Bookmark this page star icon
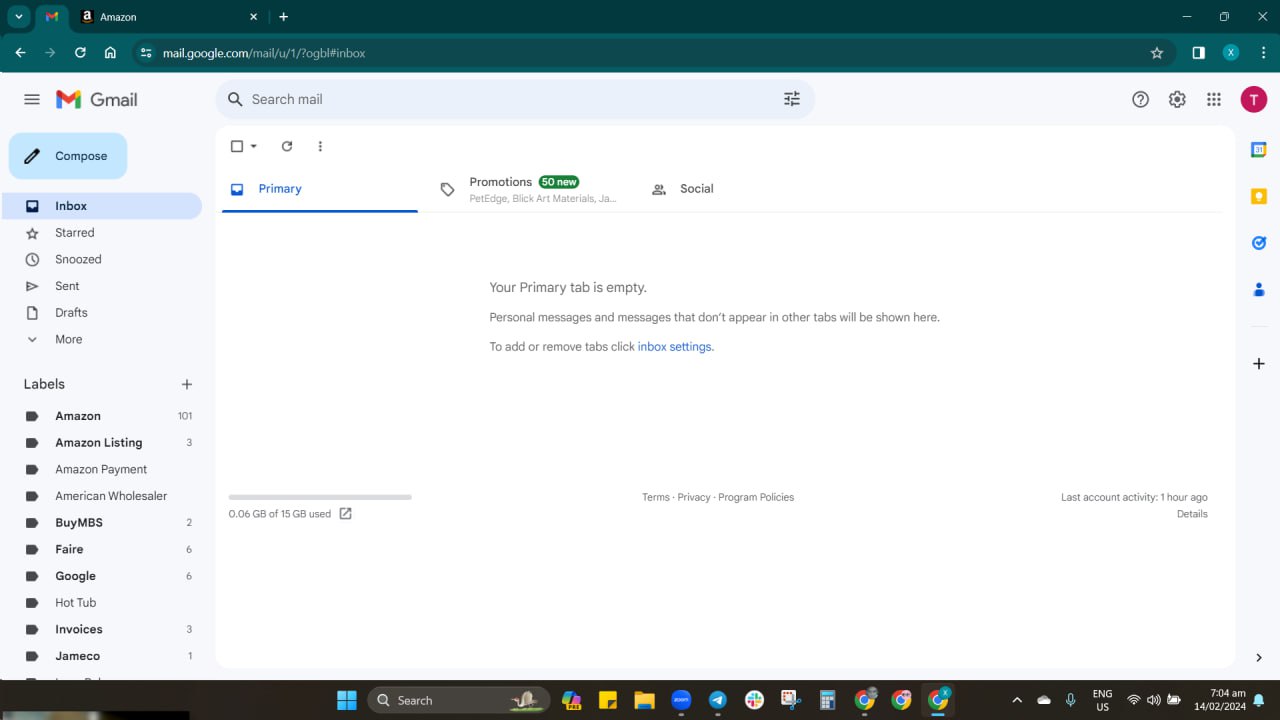This screenshot has height=720, width=1280. point(1157,53)
